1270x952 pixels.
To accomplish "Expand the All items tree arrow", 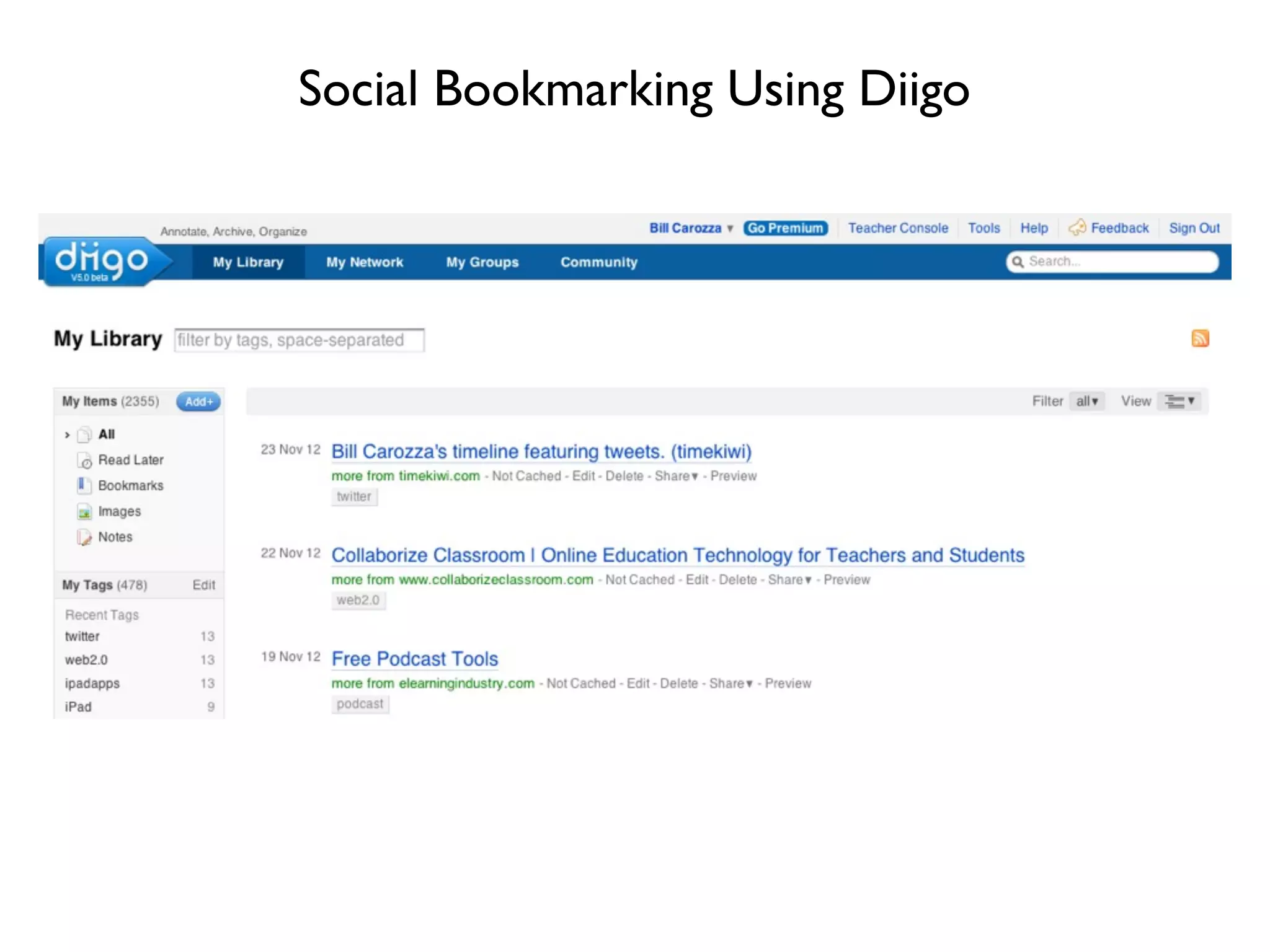I will 67,435.
